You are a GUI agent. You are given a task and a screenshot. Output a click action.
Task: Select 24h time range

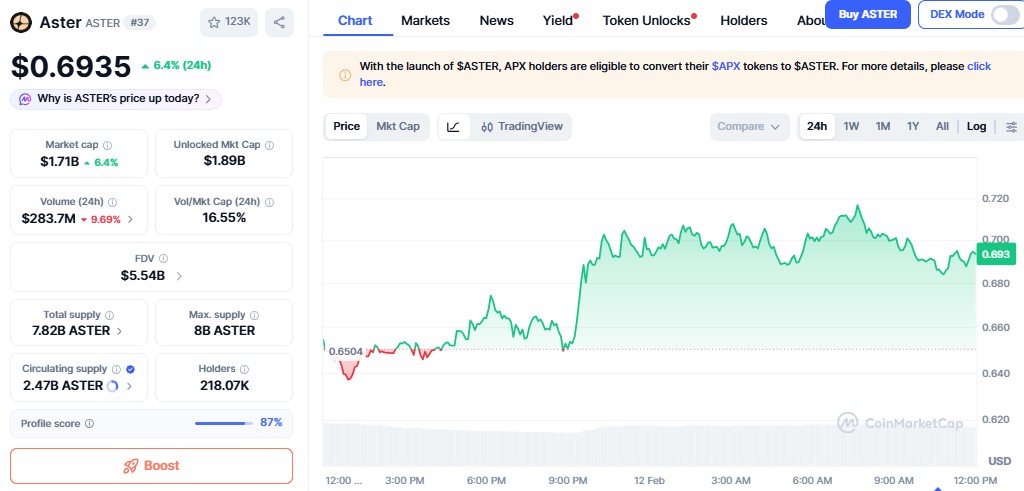pos(817,127)
